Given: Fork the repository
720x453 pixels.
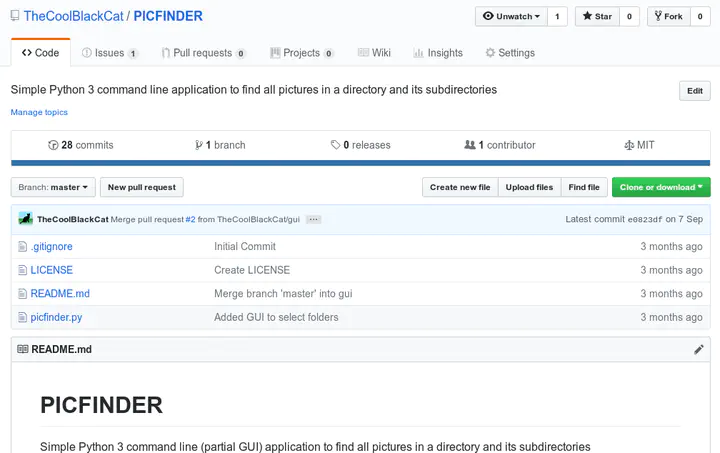Looking at the screenshot, I should click(669, 17).
